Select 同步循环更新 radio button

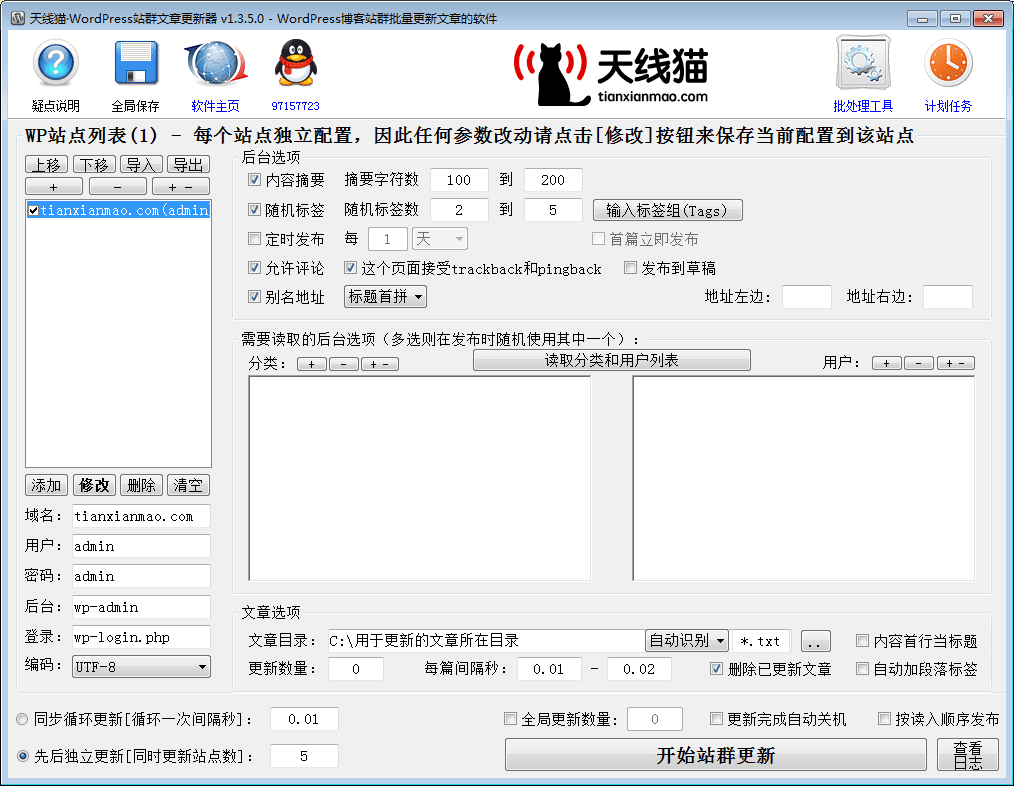coord(23,719)
